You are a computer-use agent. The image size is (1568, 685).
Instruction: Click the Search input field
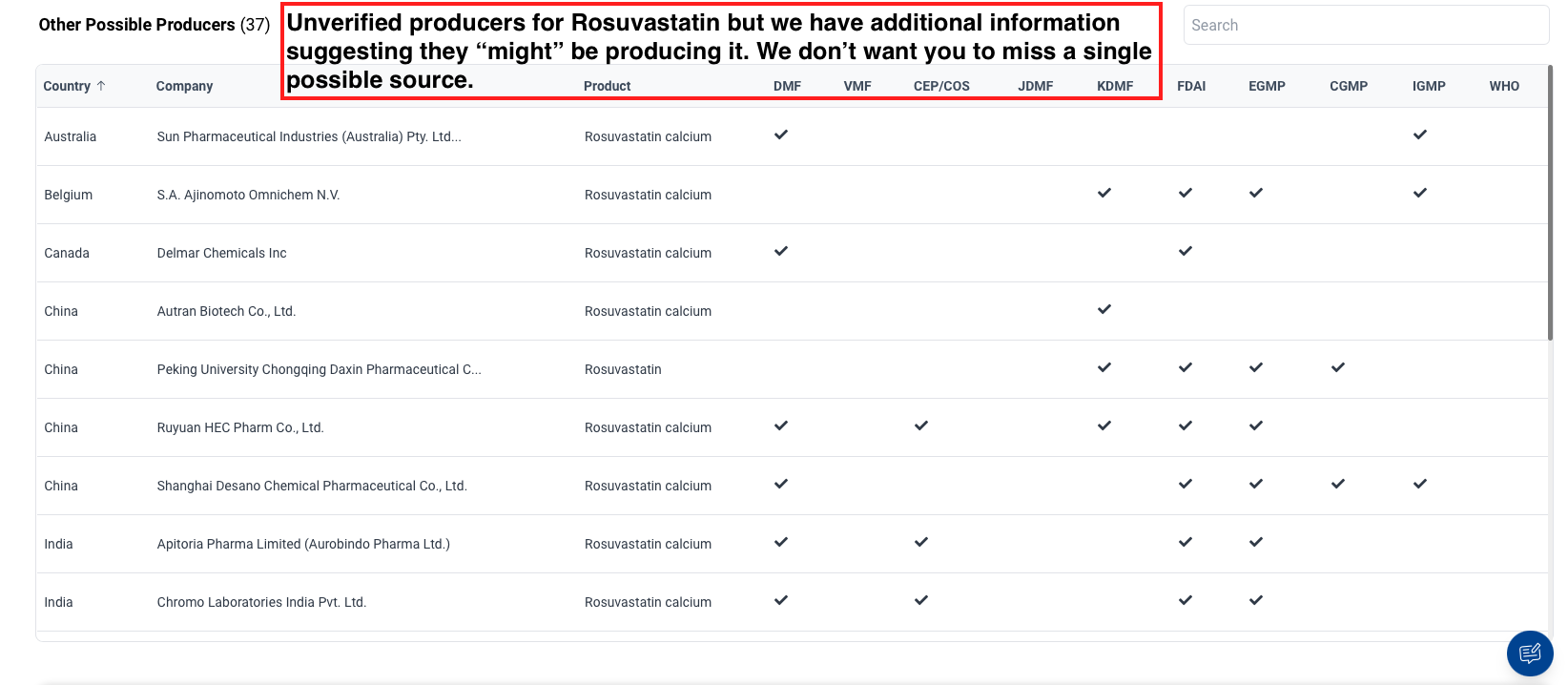pos(1366,26)
